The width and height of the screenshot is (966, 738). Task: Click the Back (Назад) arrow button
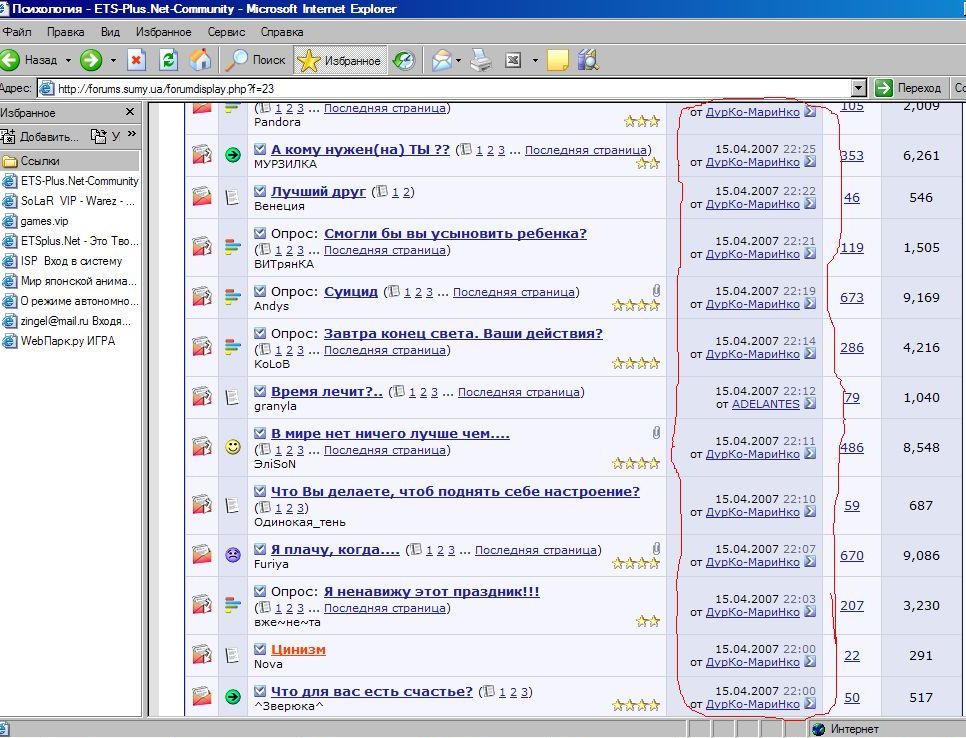(x=30, y=60)
